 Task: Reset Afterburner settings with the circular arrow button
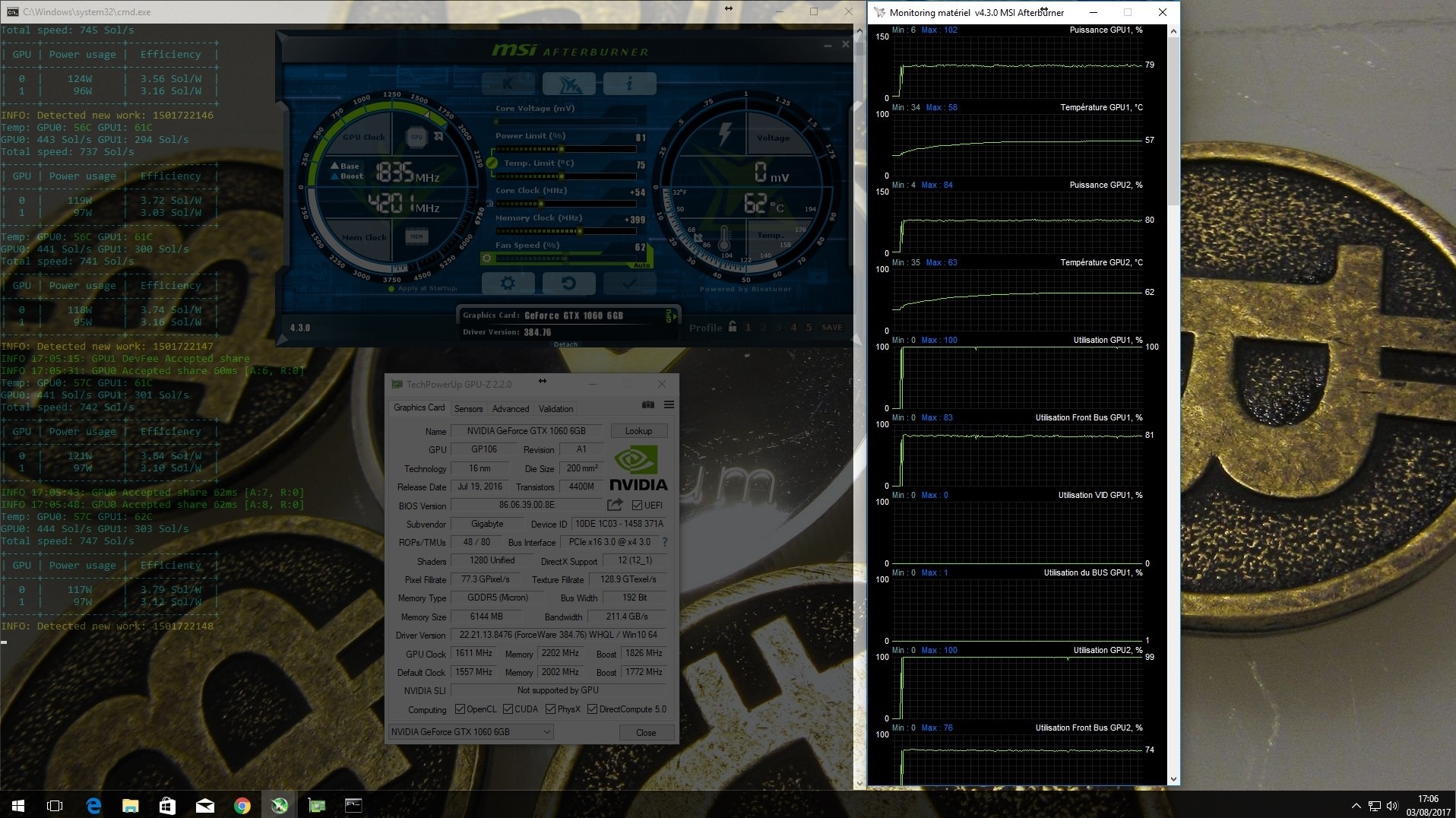click(x=568, y=284)
